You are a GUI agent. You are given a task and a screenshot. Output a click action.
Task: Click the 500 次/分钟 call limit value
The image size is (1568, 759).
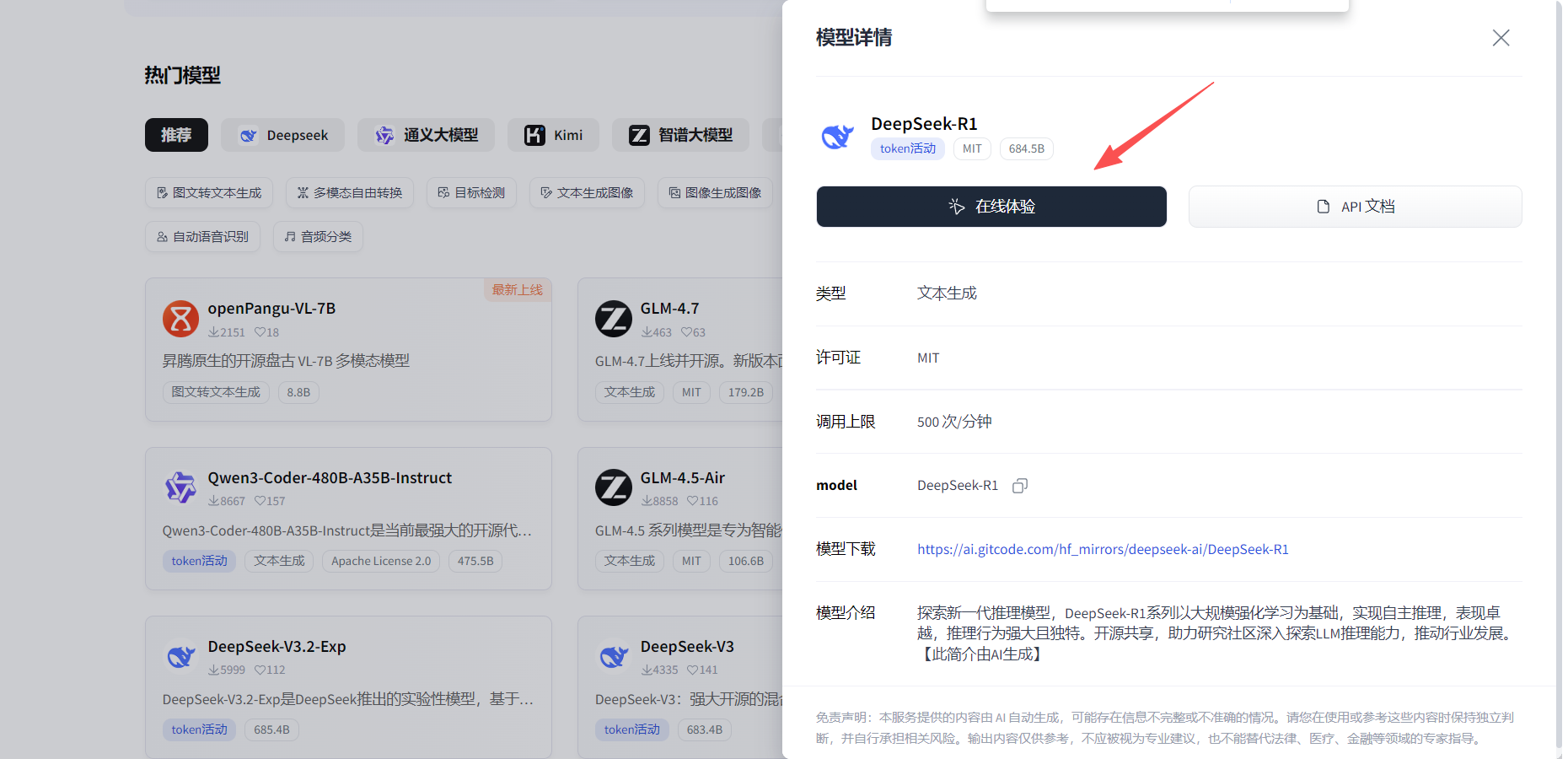pos(954,422)
